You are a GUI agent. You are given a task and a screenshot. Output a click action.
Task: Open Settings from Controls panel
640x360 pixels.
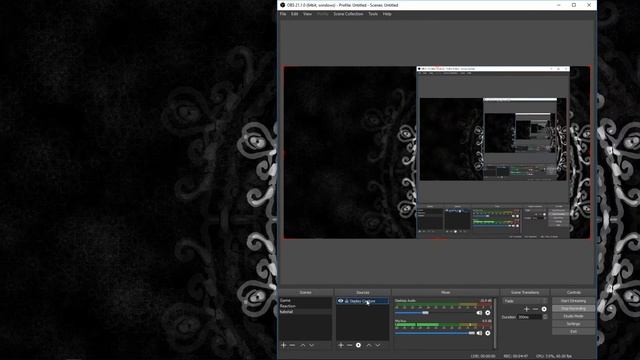pos(573,324)
